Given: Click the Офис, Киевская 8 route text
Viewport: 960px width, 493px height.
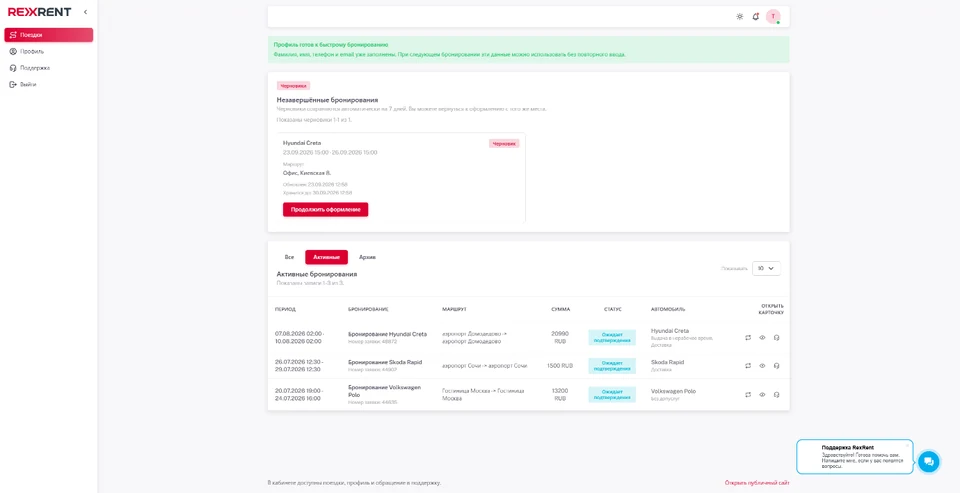Looking at the screenshot, I should pyautogui.click(x=307, y=173).
